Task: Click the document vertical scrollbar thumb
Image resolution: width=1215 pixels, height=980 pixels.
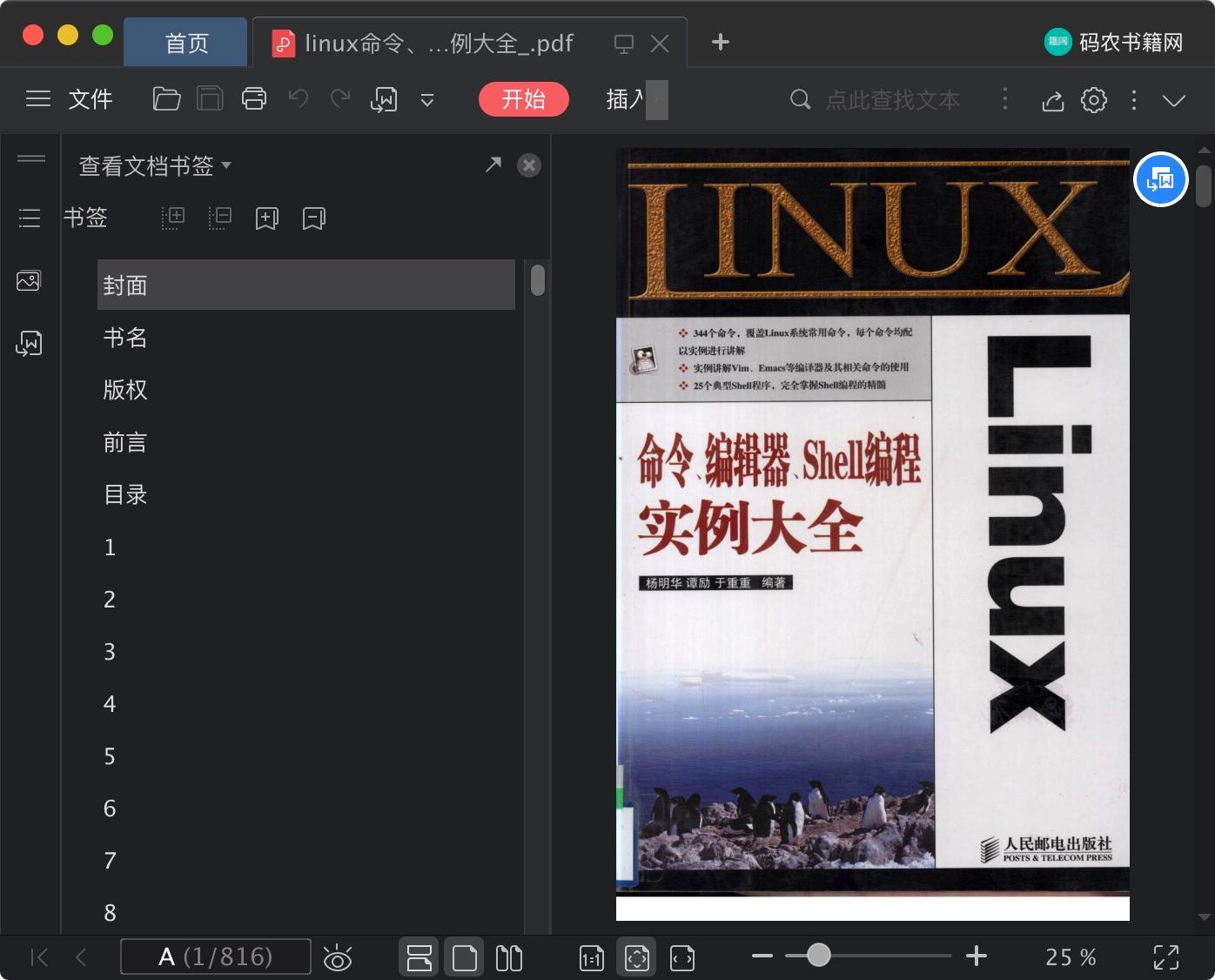Action: [1204, 186]
